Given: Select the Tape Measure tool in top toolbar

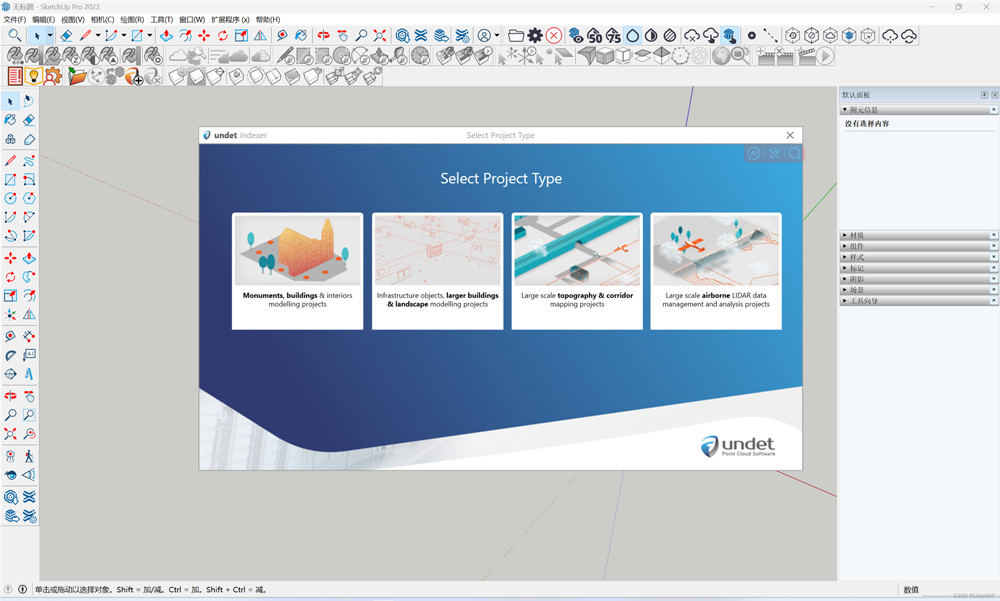Looking at the screenshot, I should (283, 36).
